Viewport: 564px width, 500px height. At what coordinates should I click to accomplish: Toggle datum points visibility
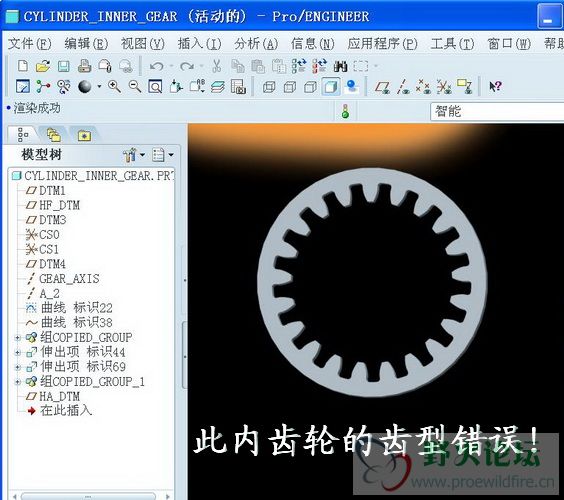click(423, 87)
